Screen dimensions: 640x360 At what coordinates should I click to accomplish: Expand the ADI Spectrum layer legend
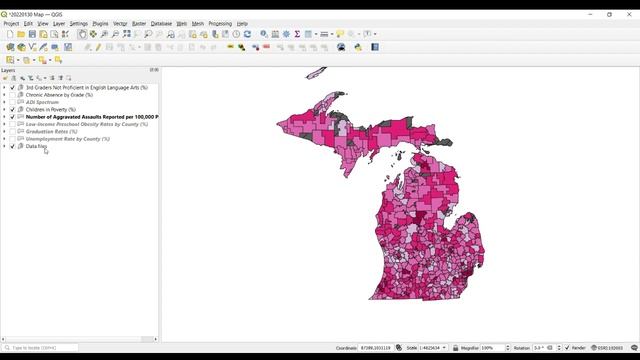pyautogui.click(x=4, y=102)
